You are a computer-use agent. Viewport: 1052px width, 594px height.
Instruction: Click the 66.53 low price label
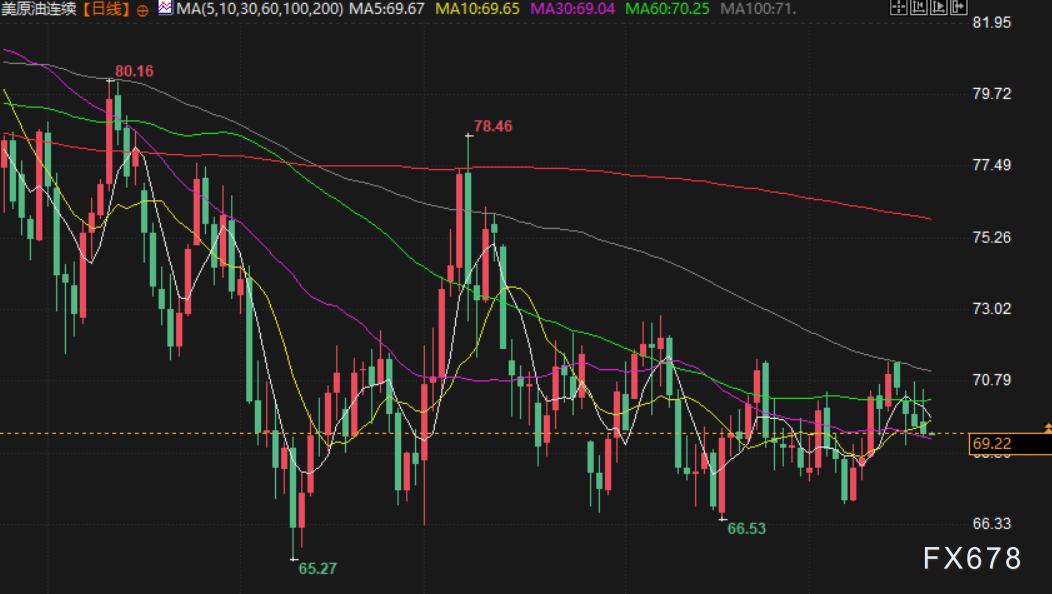747,528
